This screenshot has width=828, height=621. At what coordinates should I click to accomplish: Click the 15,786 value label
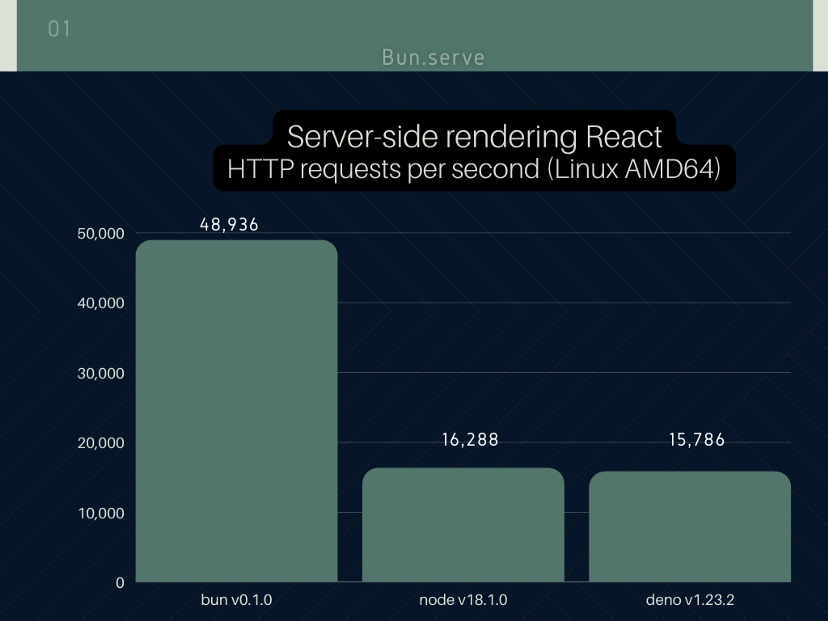[697, 440]
